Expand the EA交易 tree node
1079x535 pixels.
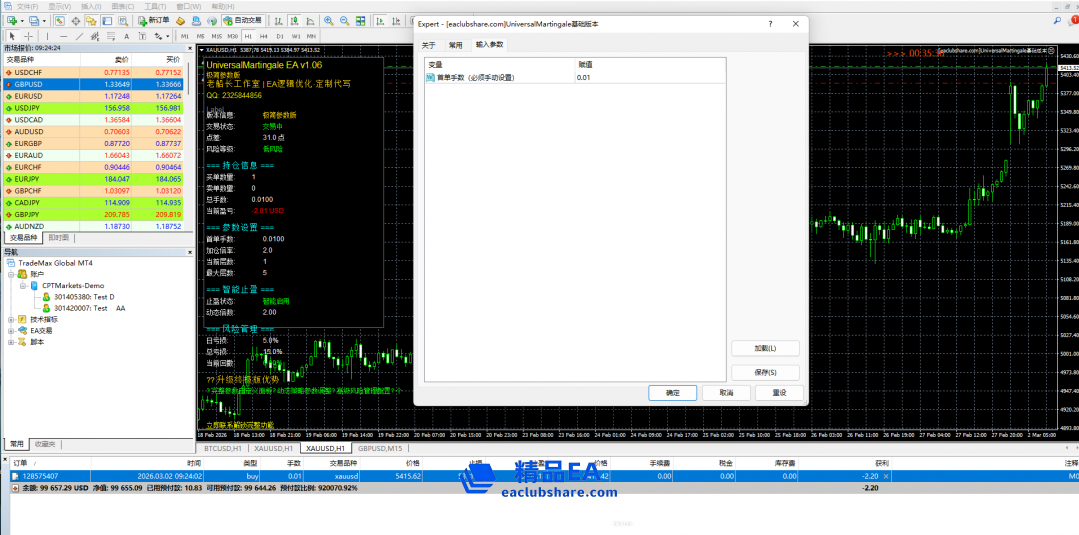(x=10, y=330)
